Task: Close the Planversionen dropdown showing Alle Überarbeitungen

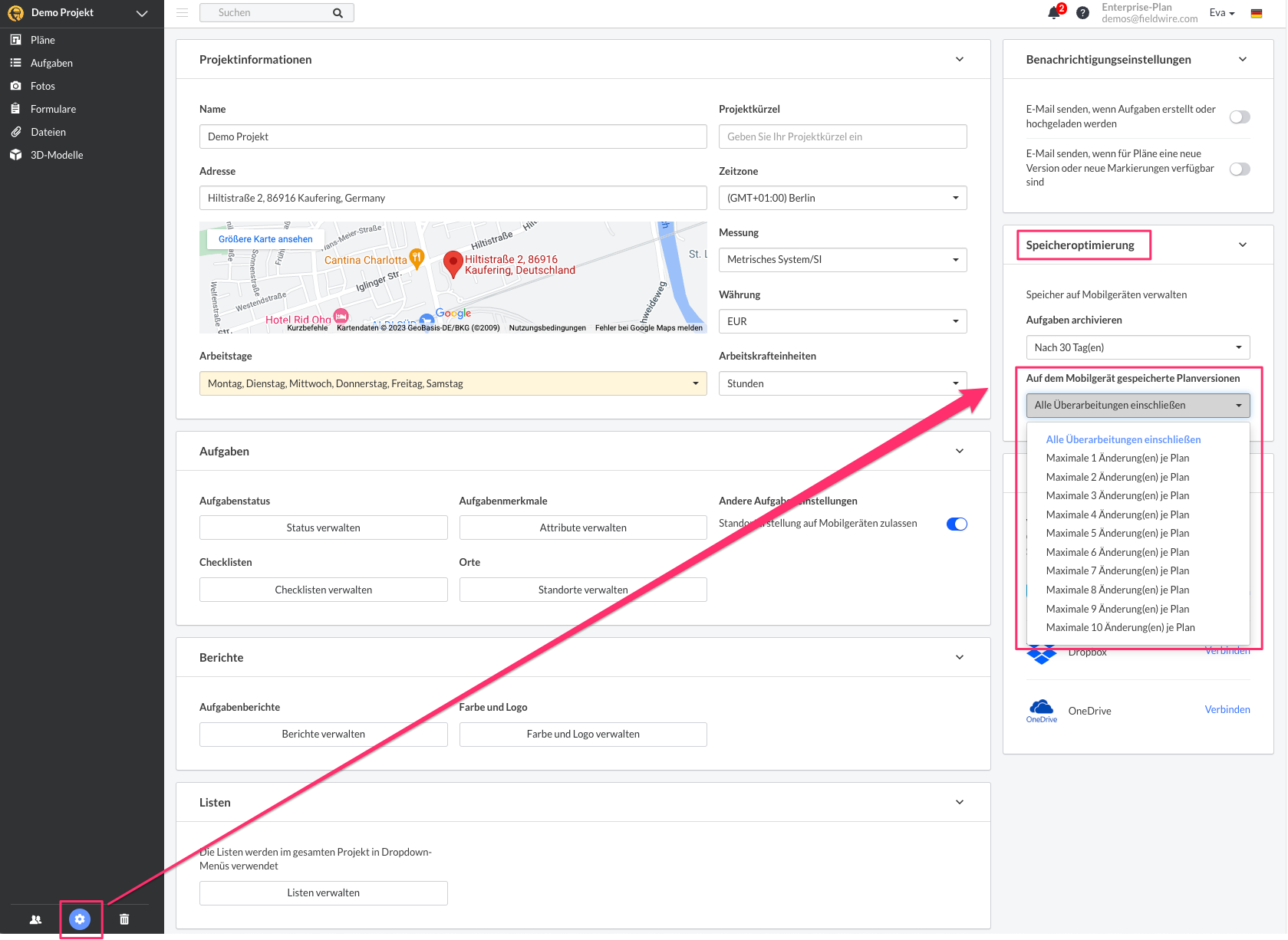Action: pyautogui.click(x=1138, y=405)
